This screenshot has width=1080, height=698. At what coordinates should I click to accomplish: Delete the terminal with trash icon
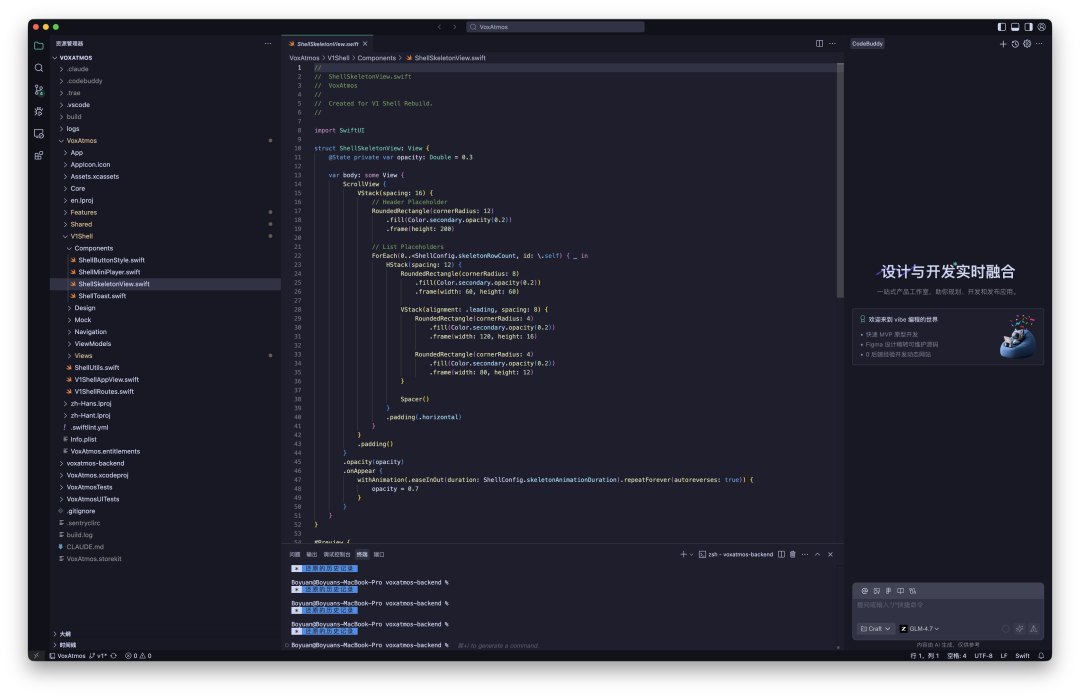793,554
